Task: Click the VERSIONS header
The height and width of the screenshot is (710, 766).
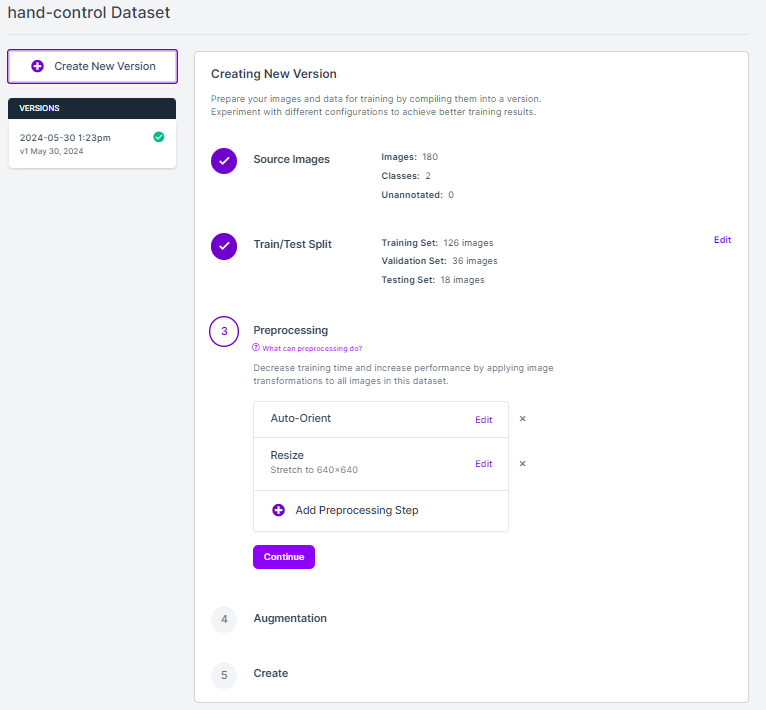Action: coord(92,108)
